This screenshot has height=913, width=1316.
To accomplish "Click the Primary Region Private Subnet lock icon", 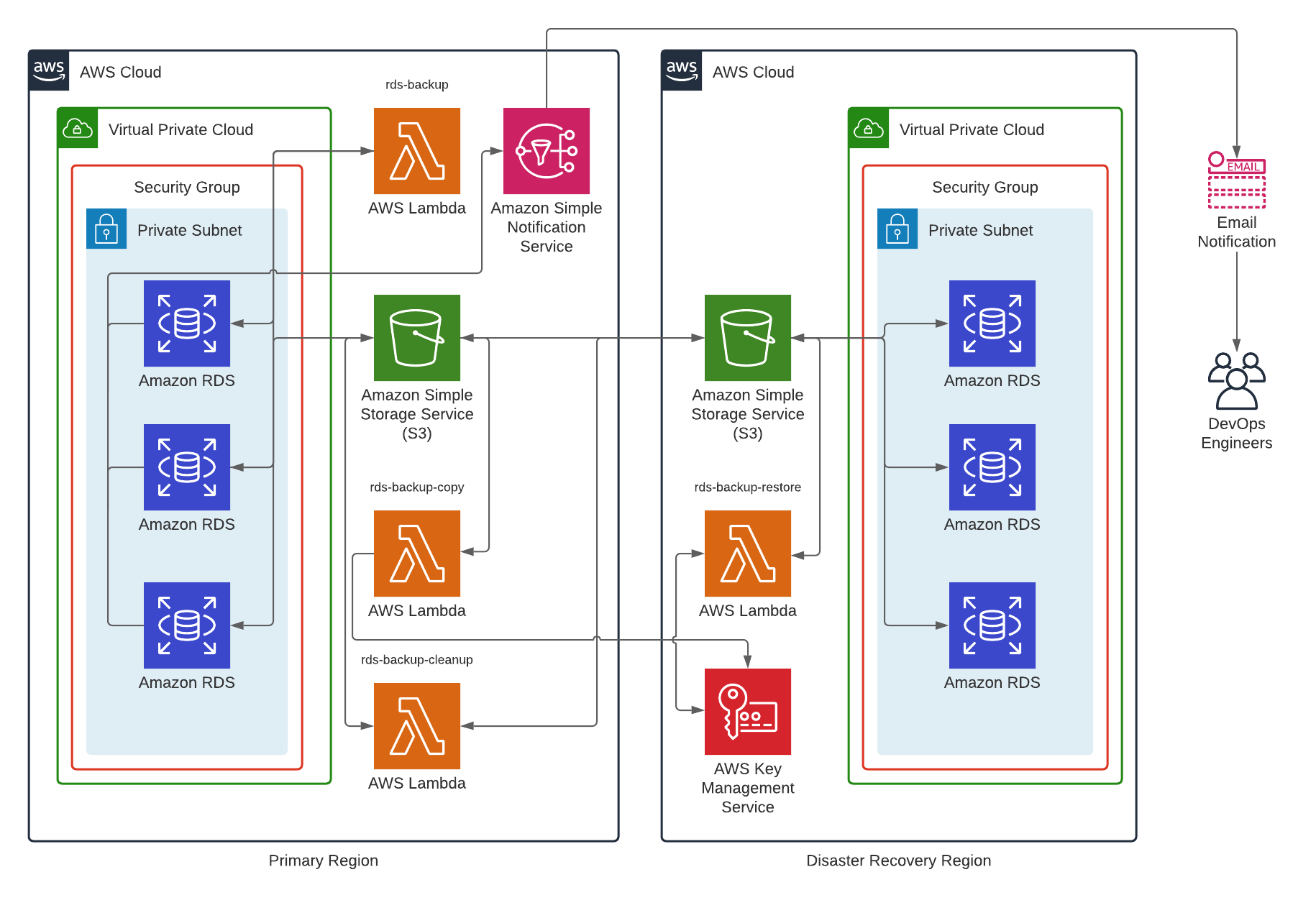I will pos(106,229).
